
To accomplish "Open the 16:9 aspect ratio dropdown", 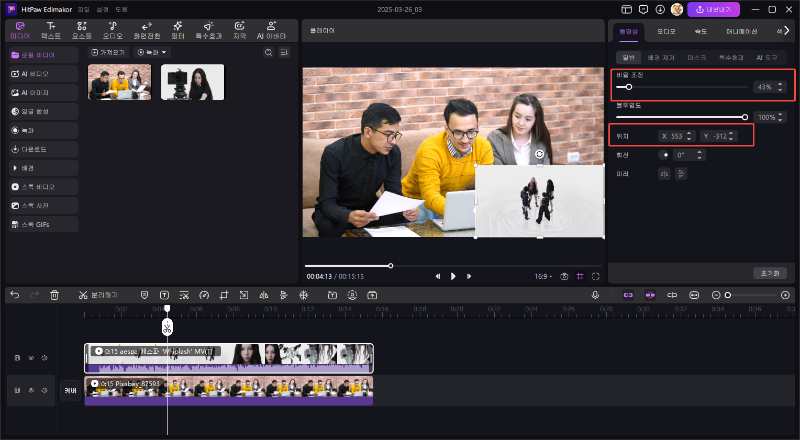I will click(543, 276).
